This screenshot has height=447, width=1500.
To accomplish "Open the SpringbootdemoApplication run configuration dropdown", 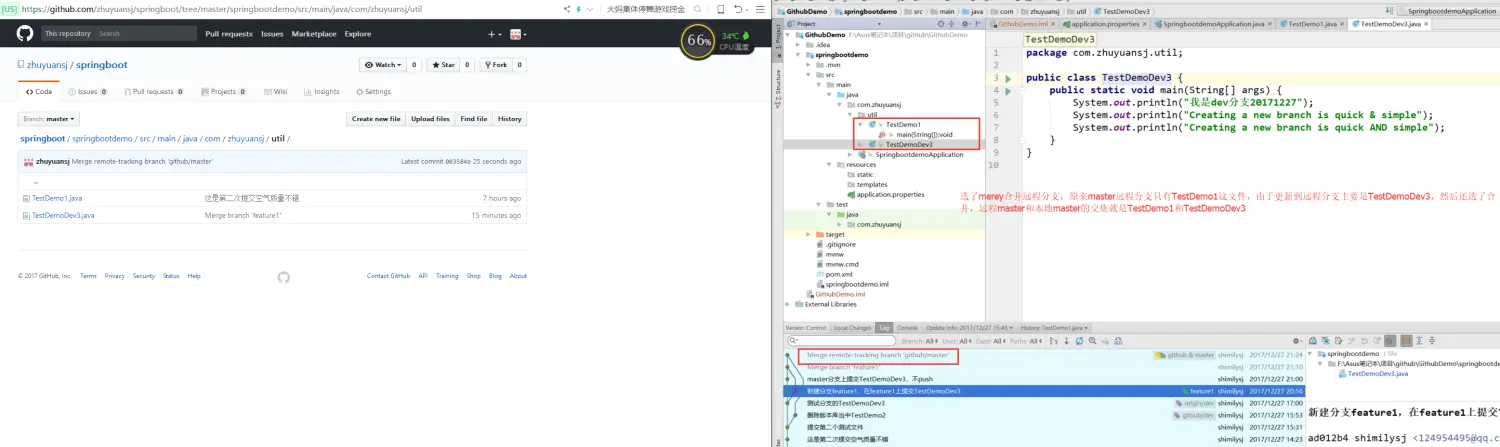I will tap(1450, 10).
